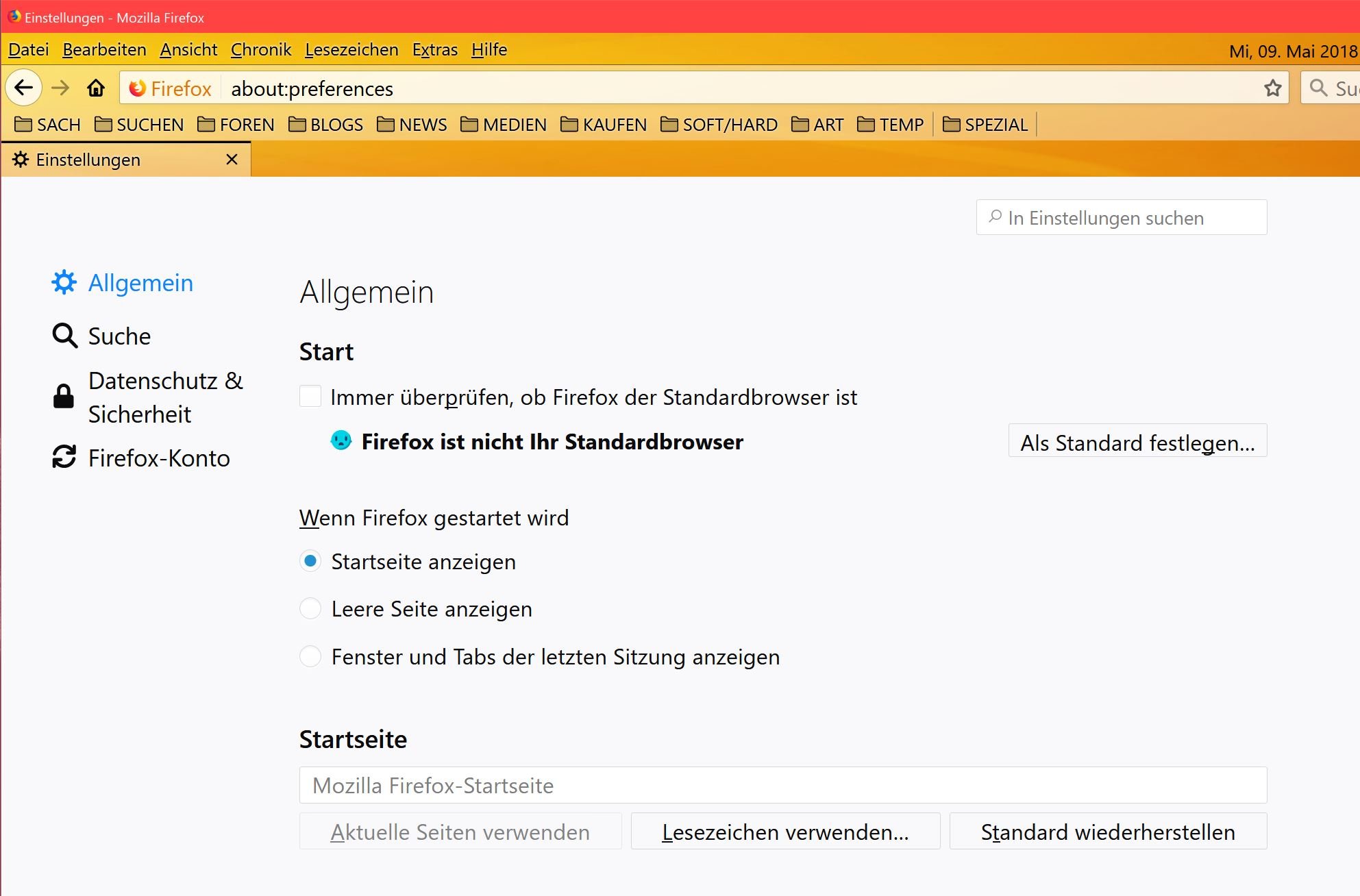Open the SPEZIAL bookmarks folder
Screen dimensions: 1360x896
[985, 125]
